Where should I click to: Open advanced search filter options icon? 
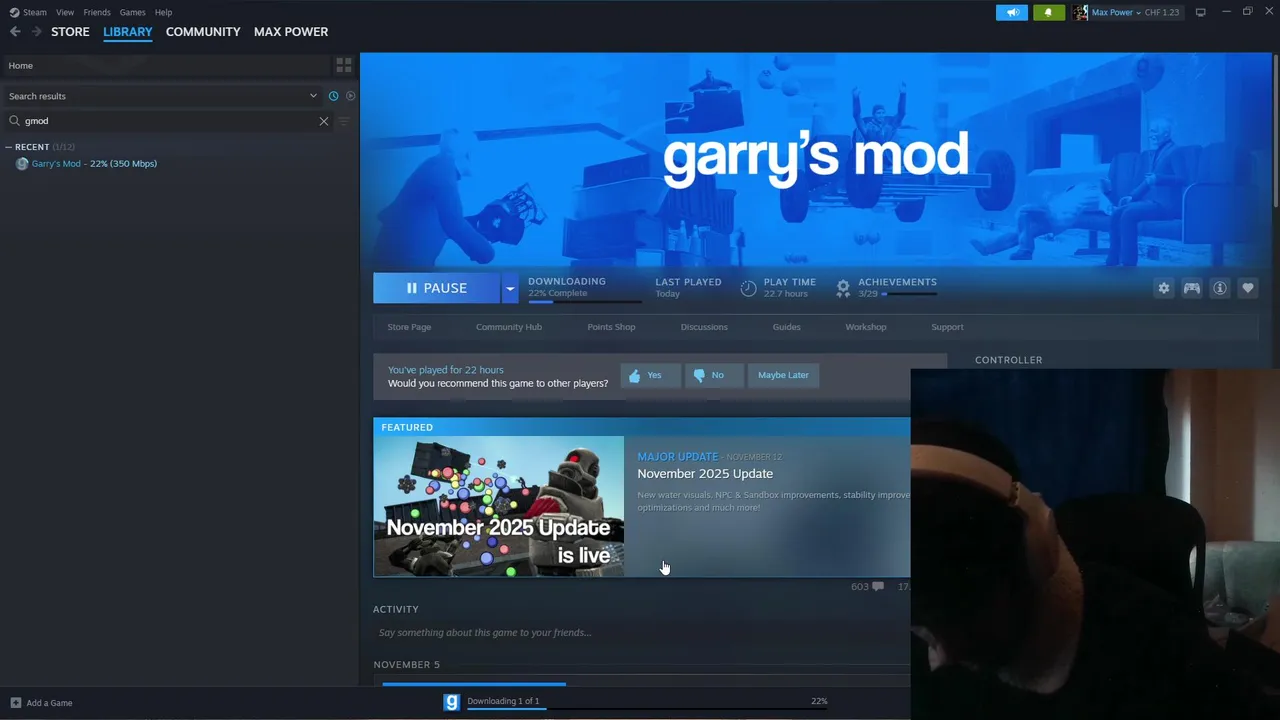343,121
